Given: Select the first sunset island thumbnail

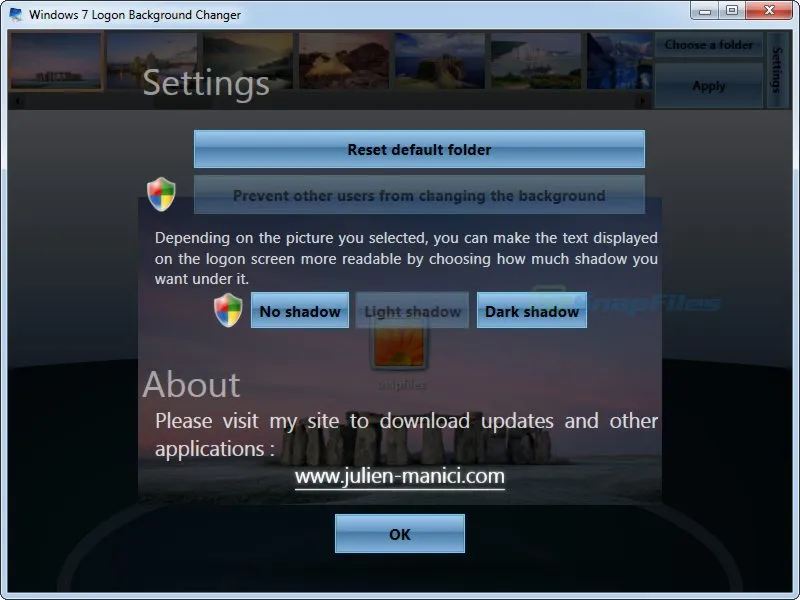Looking at the screenshot, I should [56, 61].
